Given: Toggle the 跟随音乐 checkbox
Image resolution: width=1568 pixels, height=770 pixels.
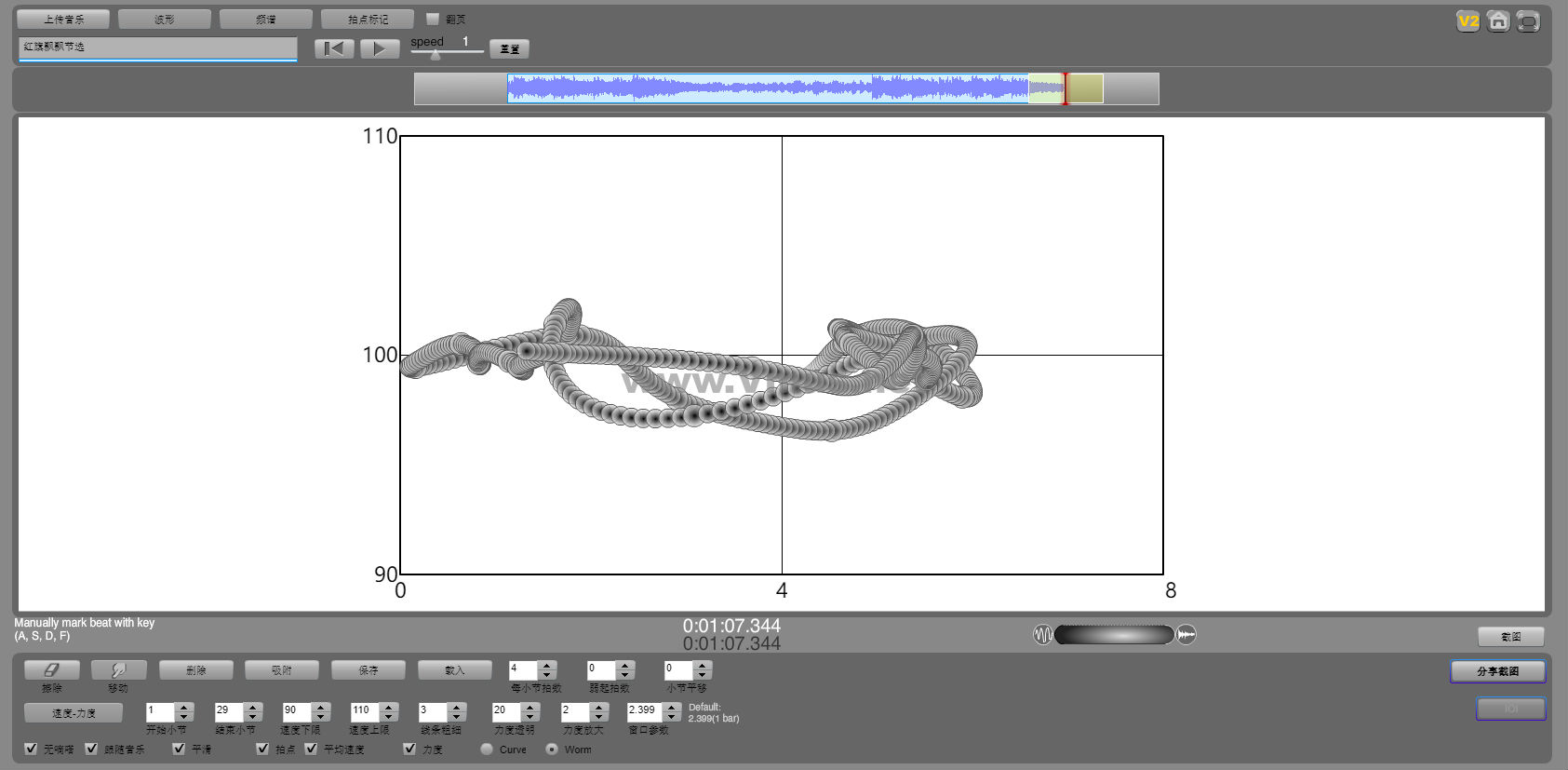Looking at the screenshot, I should 91,749.
